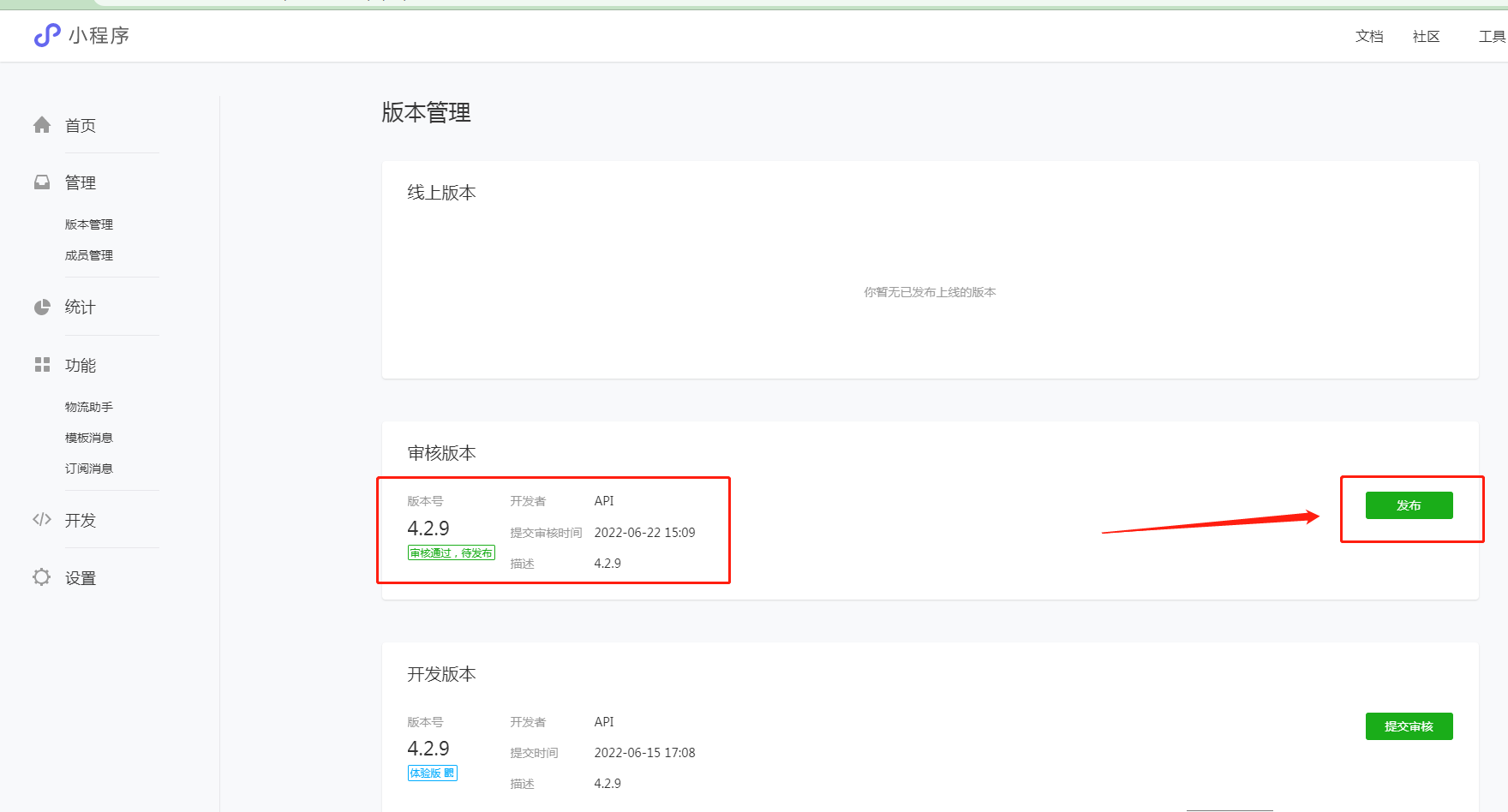1508x812 pixels.
Task: Click the 审核版本 section title
Action: 441,453
